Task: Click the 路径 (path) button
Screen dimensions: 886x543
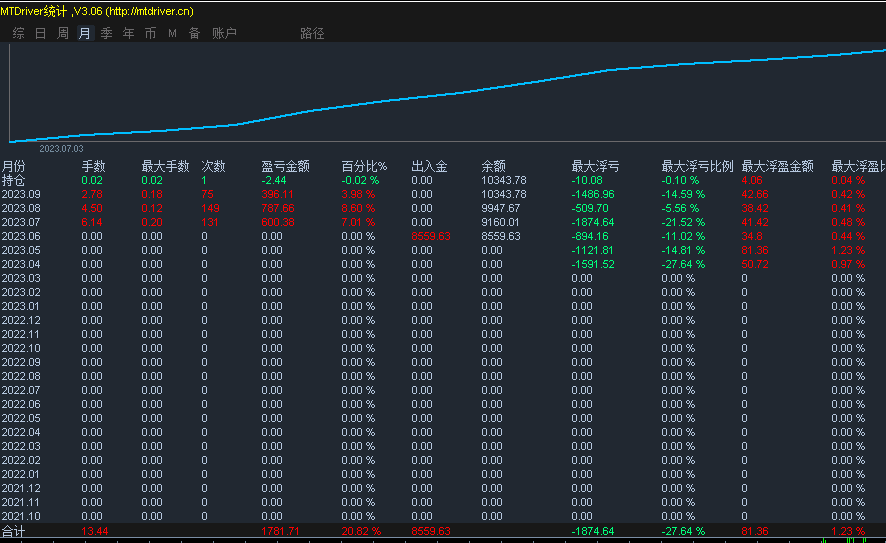Action: pos(312,33)
